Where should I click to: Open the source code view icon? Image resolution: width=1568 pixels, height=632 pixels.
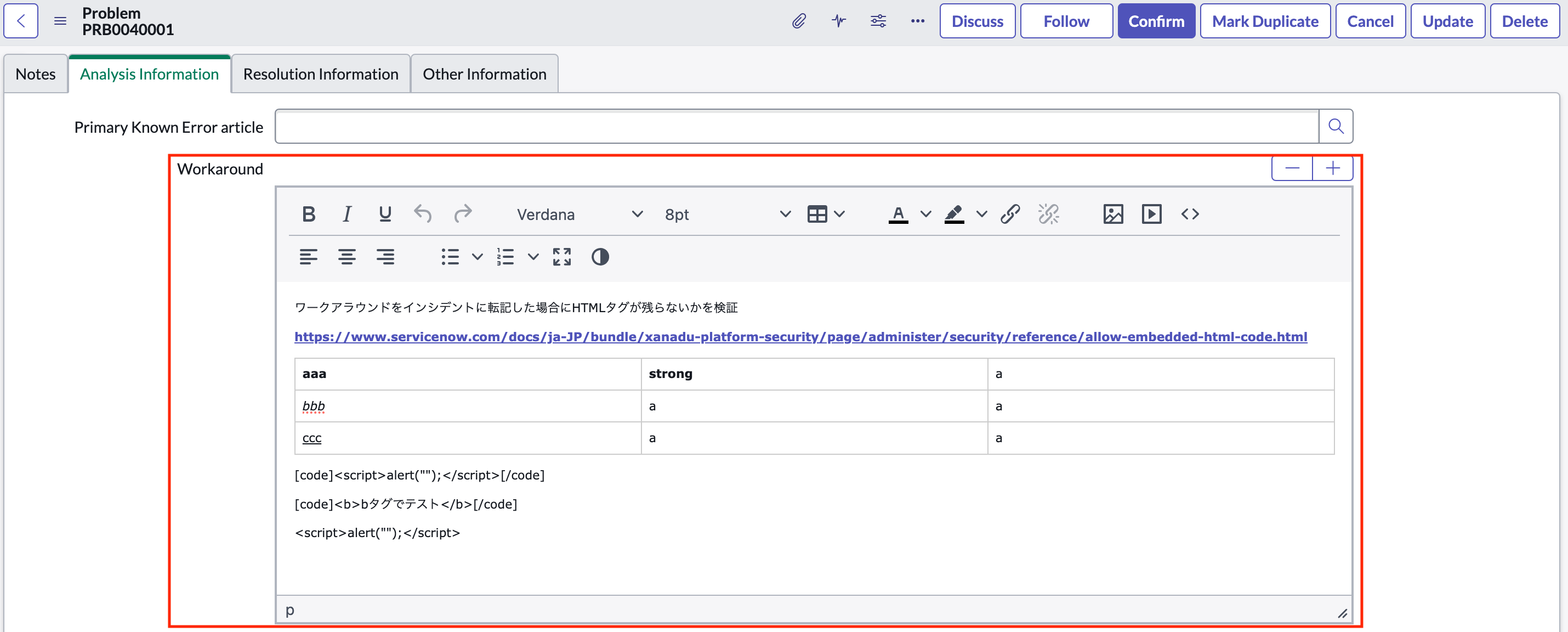[1189, 215]
